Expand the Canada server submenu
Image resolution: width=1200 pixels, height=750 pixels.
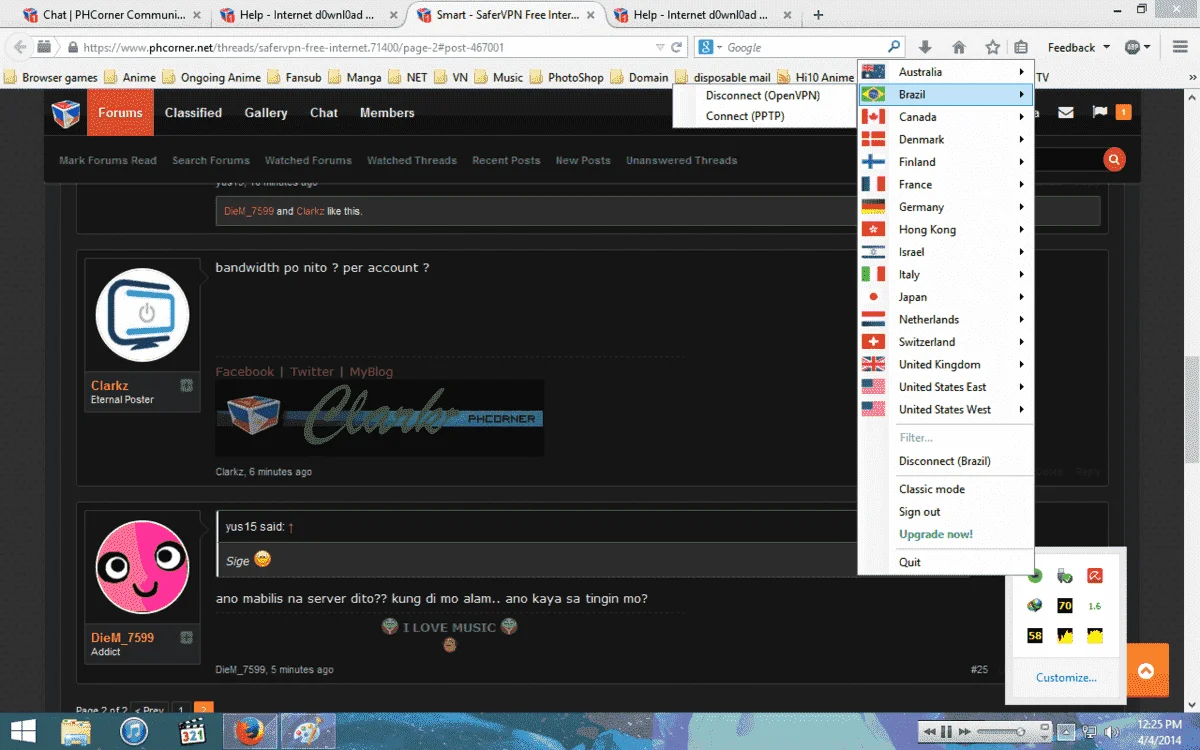(x=945, y=117)
